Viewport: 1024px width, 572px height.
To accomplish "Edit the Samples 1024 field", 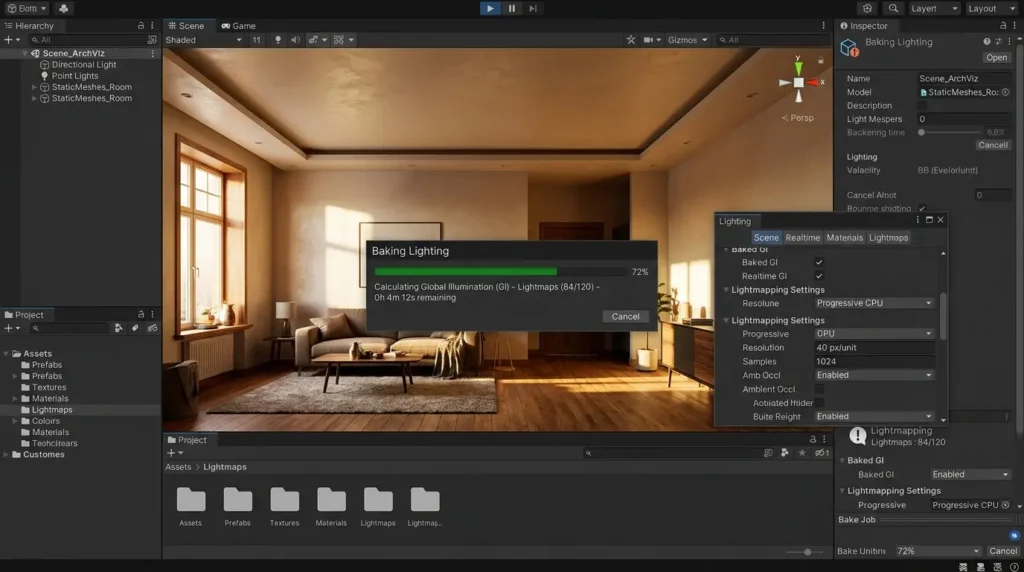I will coord(874,361).
